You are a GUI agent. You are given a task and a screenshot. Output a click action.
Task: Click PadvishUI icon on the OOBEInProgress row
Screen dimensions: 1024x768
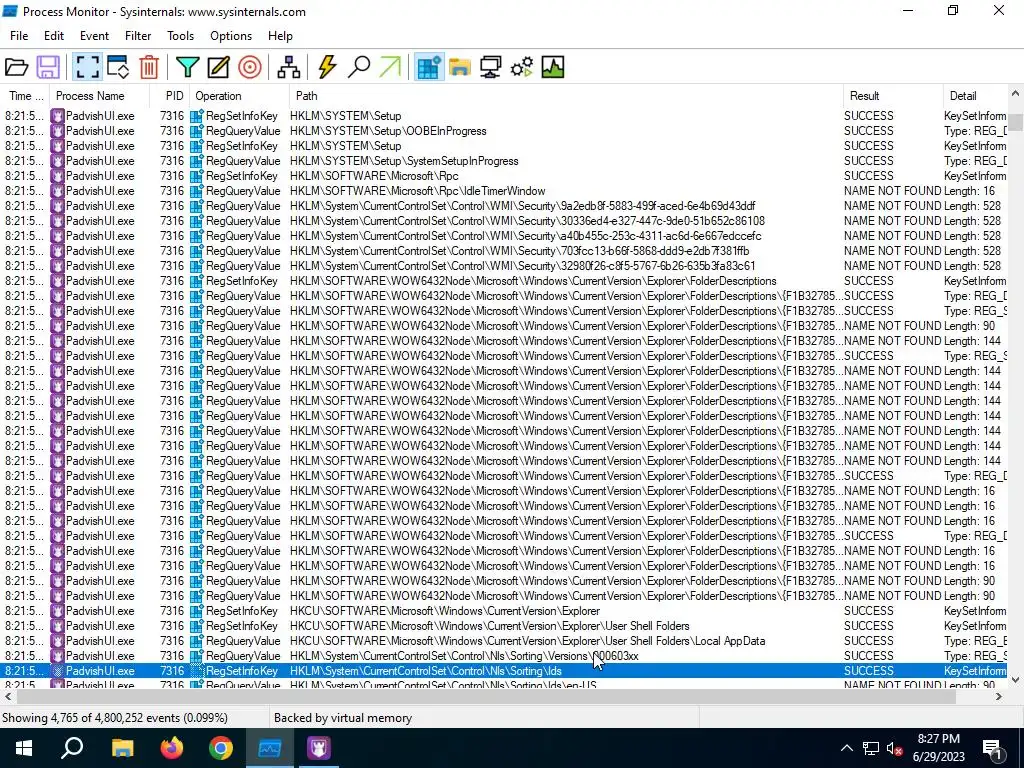click(57, 131)
